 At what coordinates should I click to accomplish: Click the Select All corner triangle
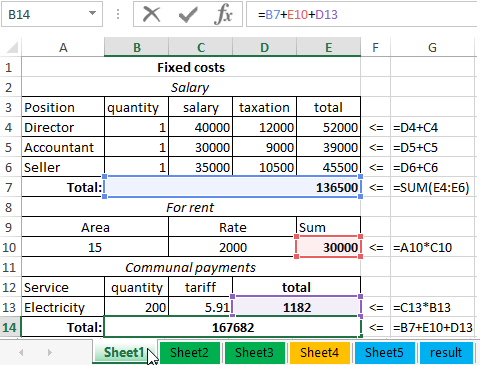pos(12,47)
